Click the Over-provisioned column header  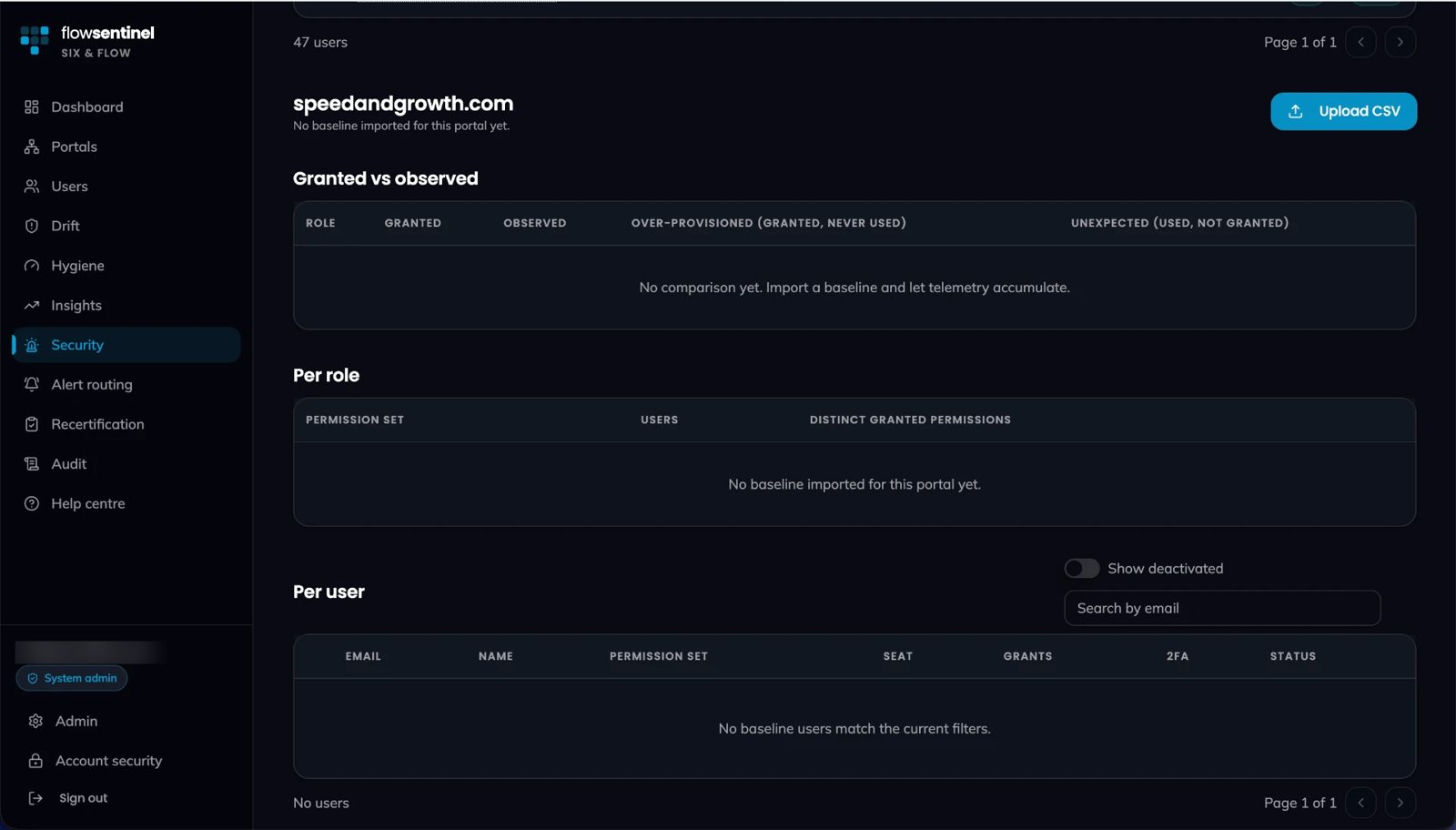pyautogui.click(x=769, y=223)
